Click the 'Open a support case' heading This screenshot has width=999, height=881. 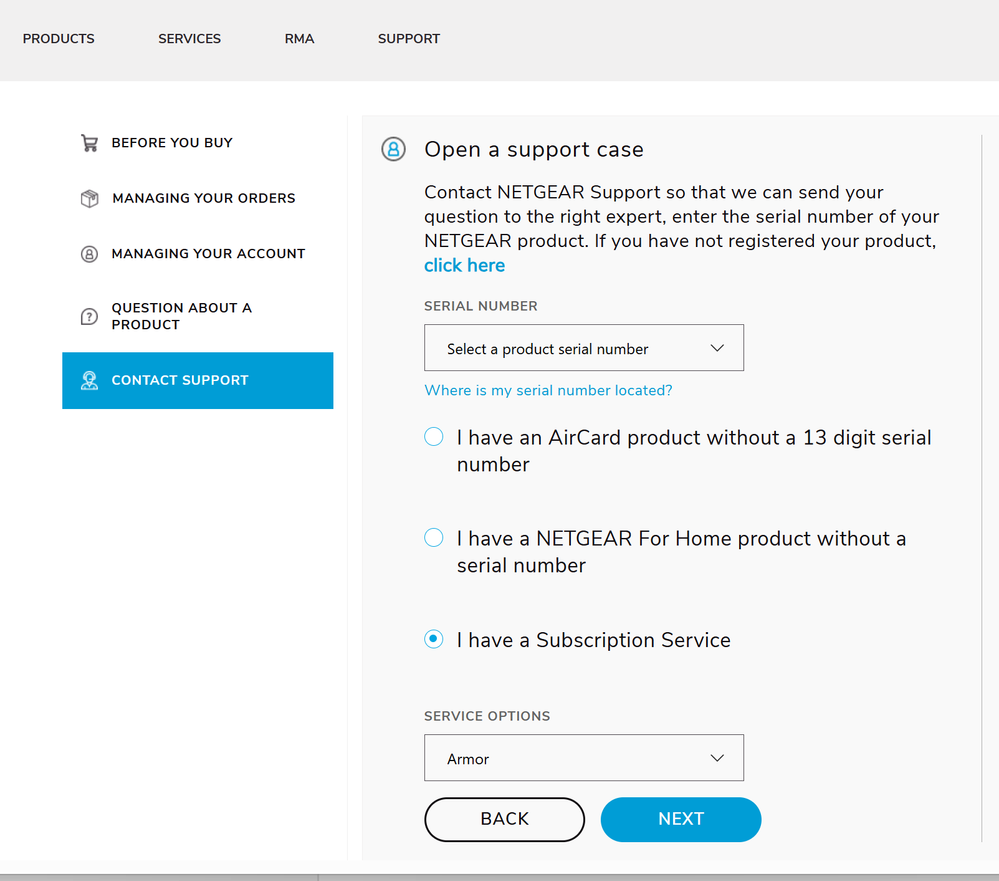(x=534, y=149)
